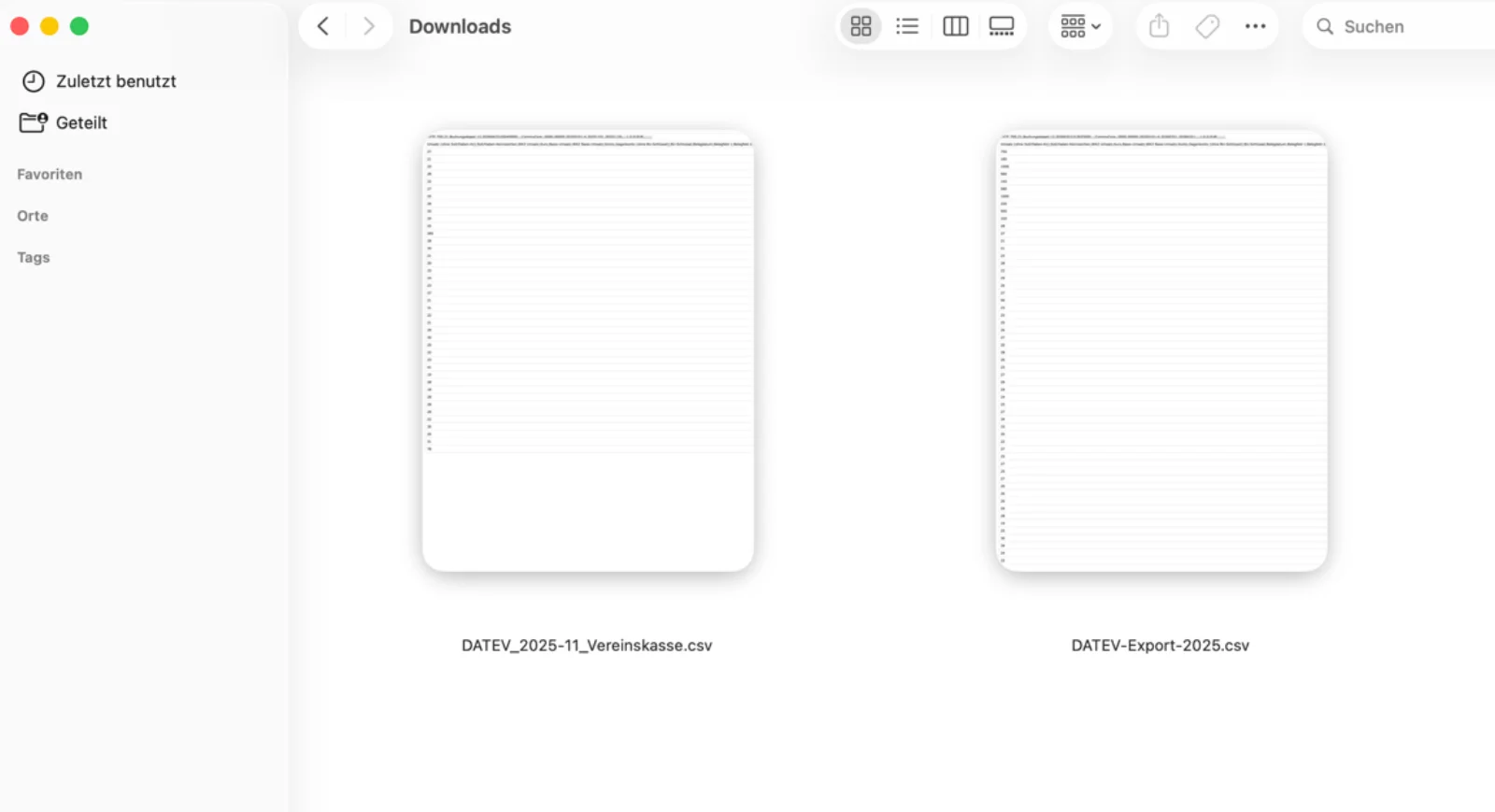
Task: Select the DATEV-Export-2025.csv thumbnail
Action: click(x=1161, y=350)
